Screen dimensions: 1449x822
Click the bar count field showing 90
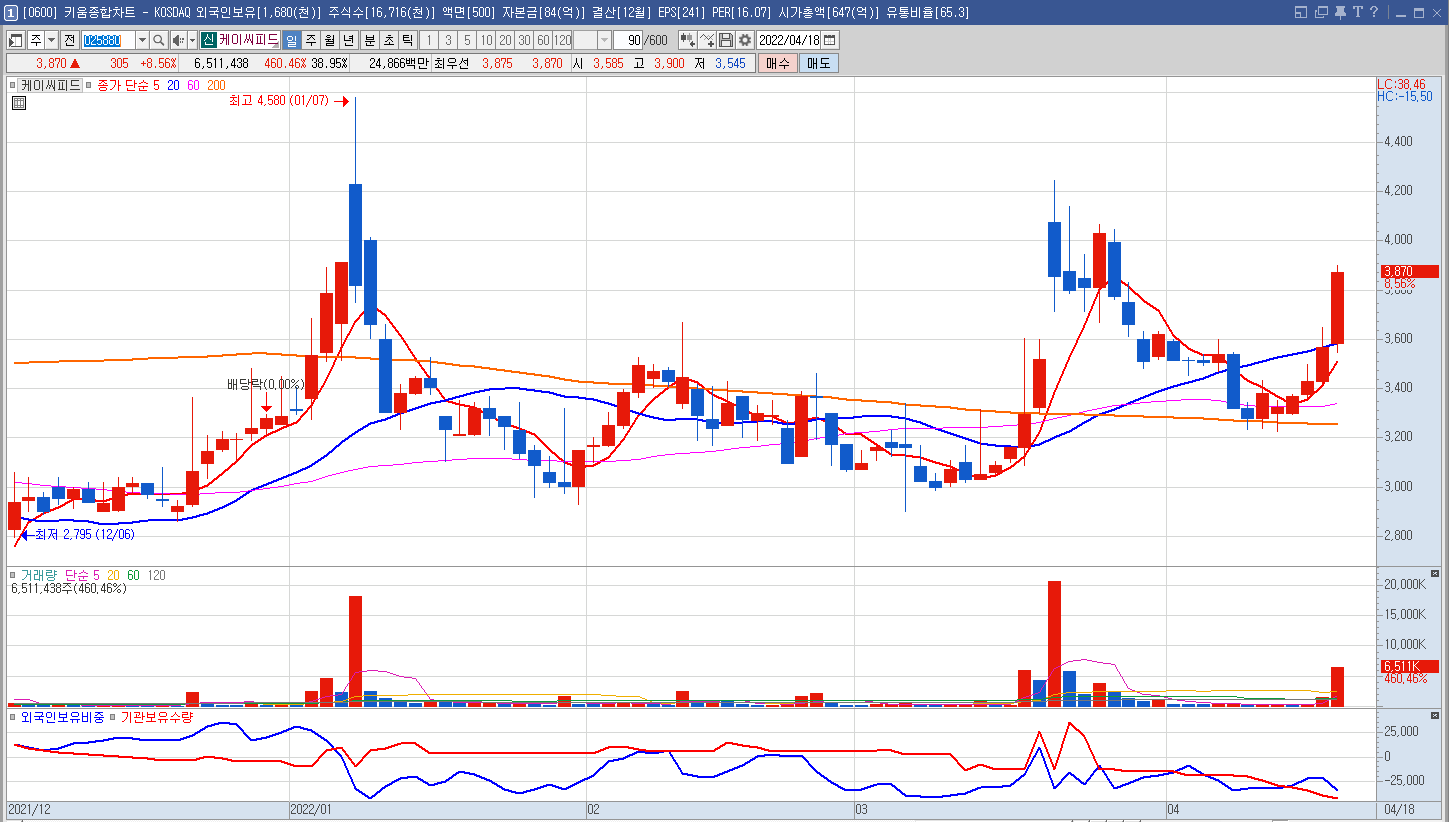coord(628,40)
